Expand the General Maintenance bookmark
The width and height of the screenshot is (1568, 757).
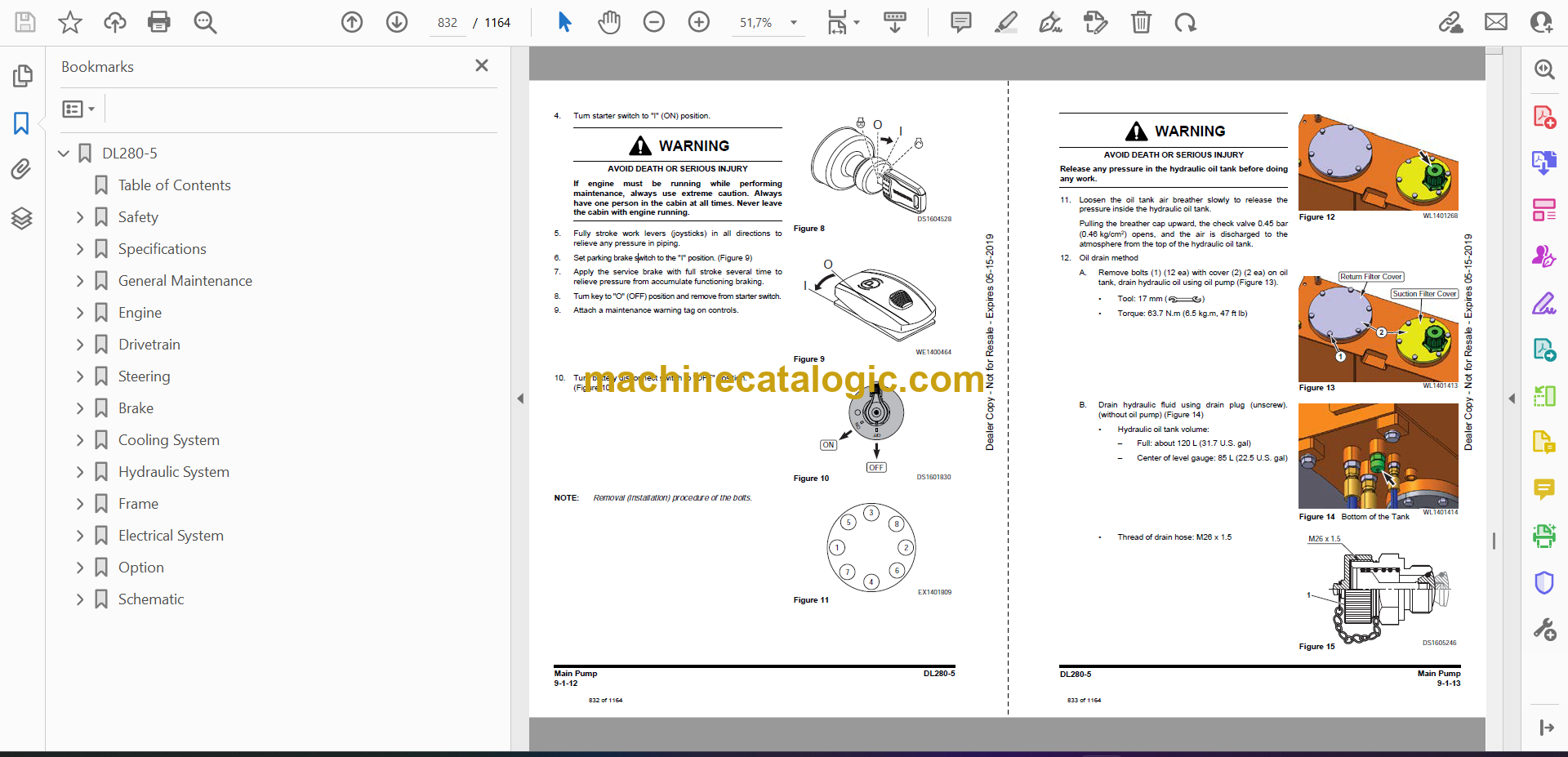[x=80, y=281]
